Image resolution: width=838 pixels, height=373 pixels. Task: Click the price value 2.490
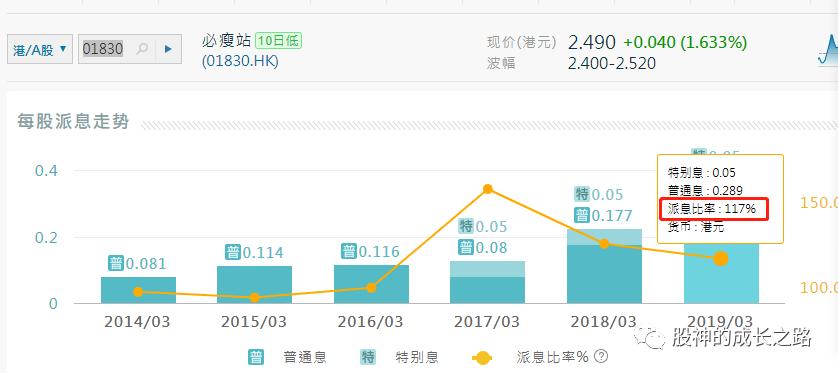pos(592,42)
